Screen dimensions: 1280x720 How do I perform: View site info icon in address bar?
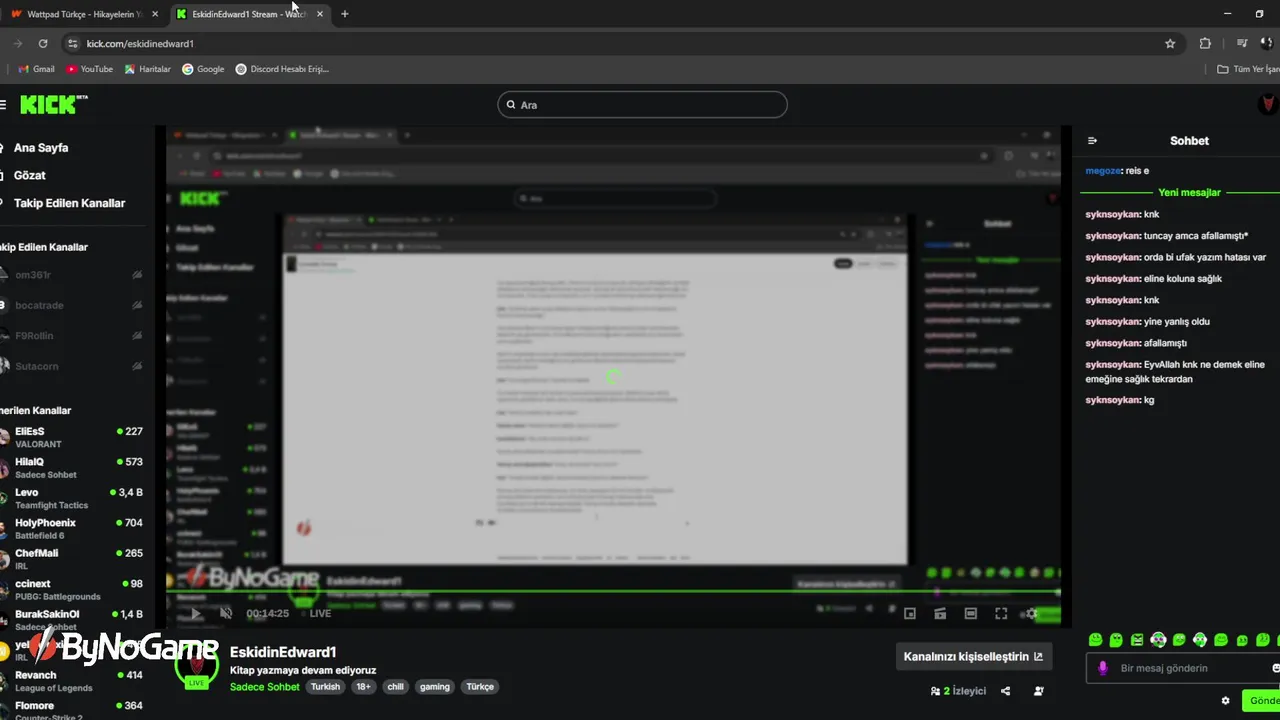tap(71, 44)
